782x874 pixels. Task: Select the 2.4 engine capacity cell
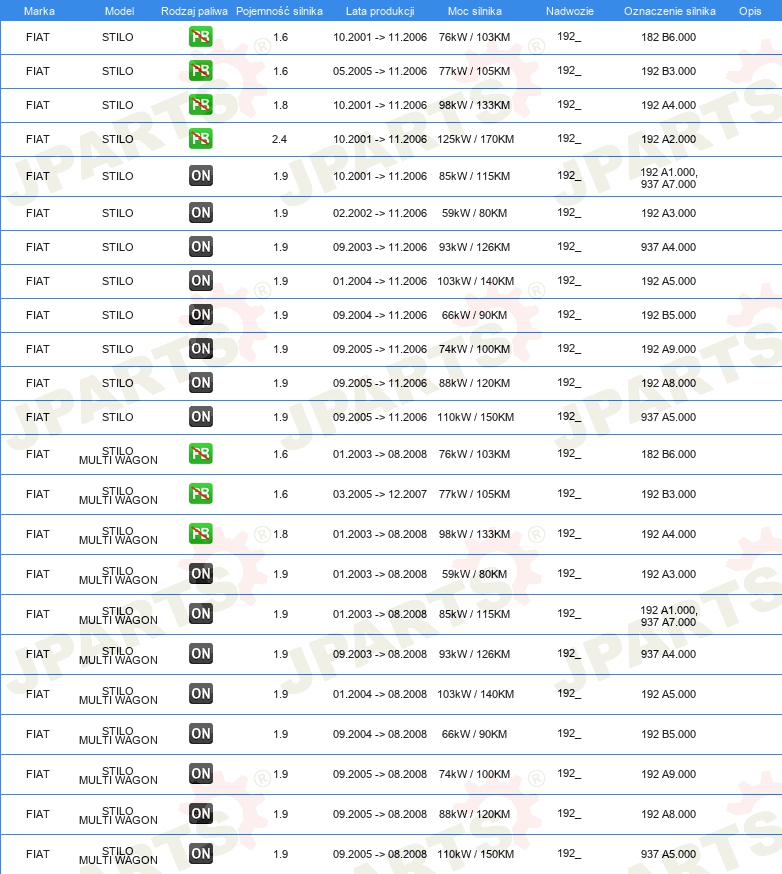point(279,139)
